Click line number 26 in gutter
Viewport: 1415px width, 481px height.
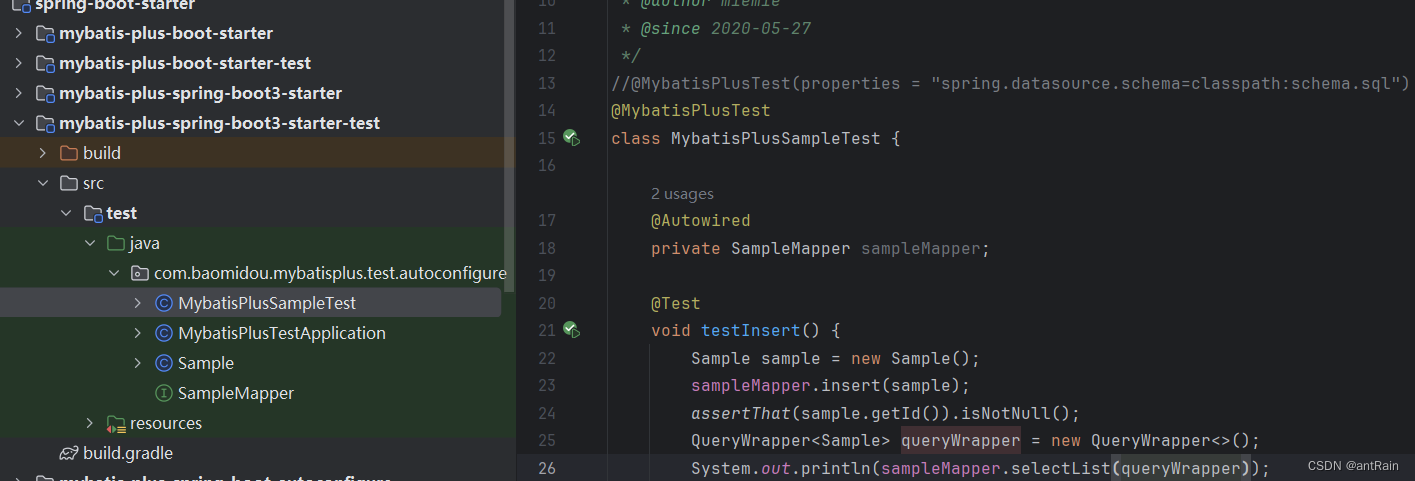546,468
